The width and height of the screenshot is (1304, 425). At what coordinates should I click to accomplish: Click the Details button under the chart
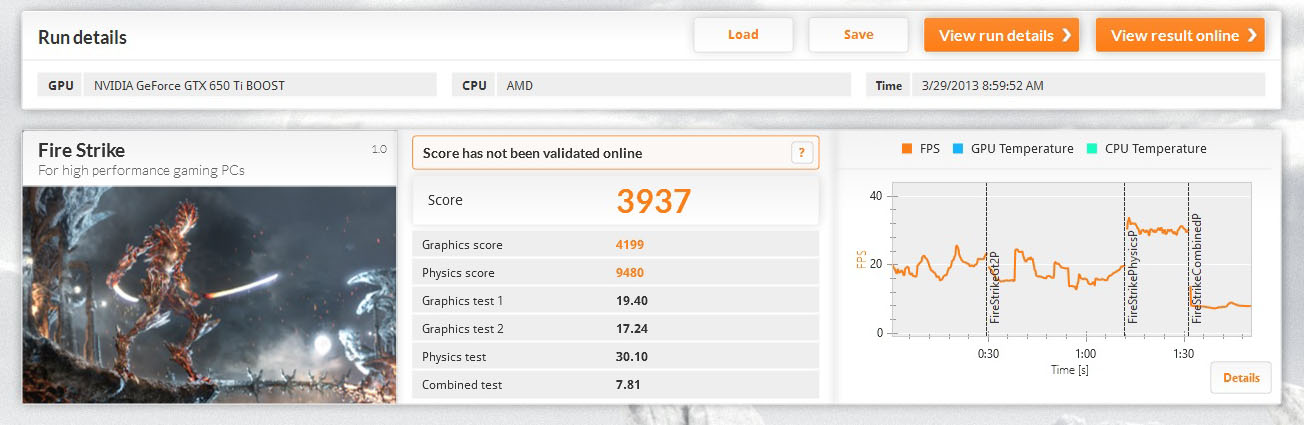pos(1241,378)
